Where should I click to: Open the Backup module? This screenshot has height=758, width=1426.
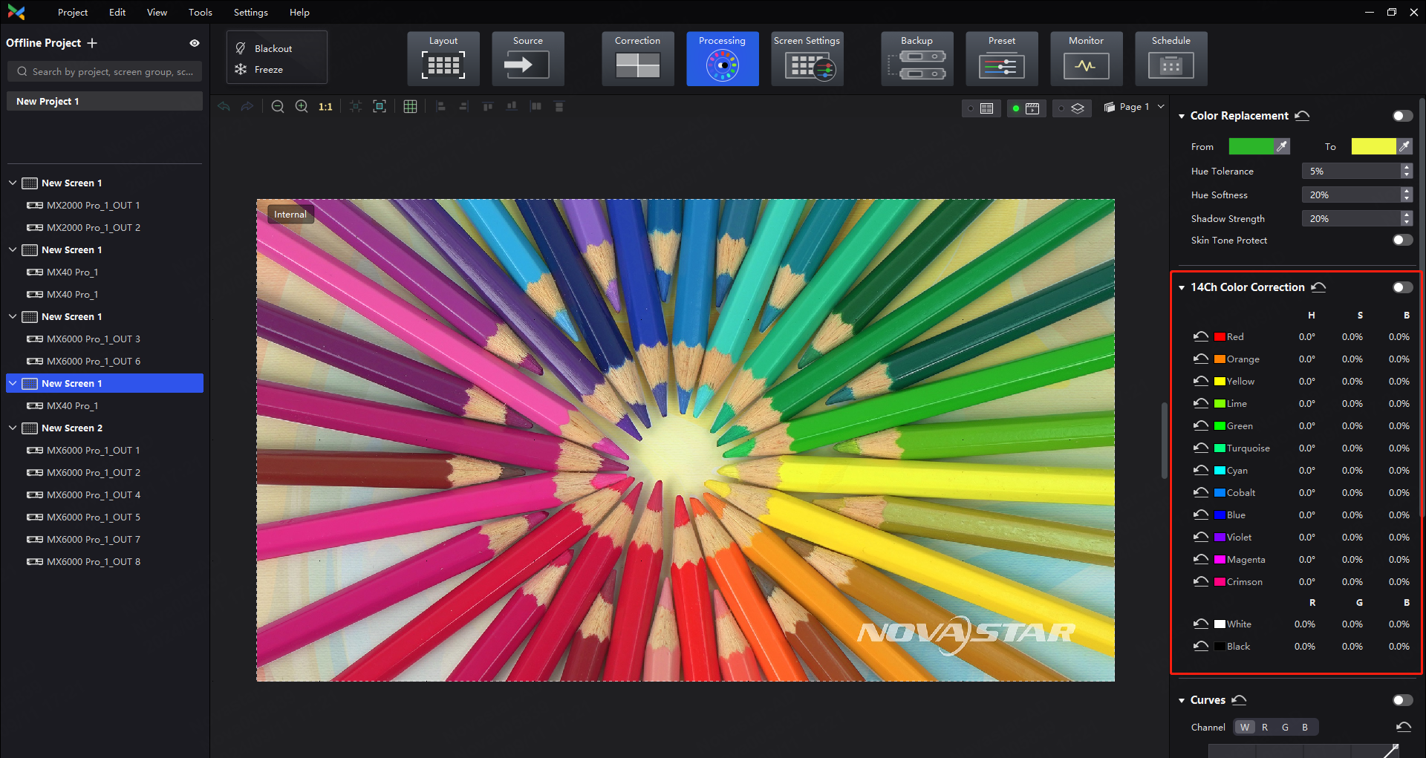[917, 58]
